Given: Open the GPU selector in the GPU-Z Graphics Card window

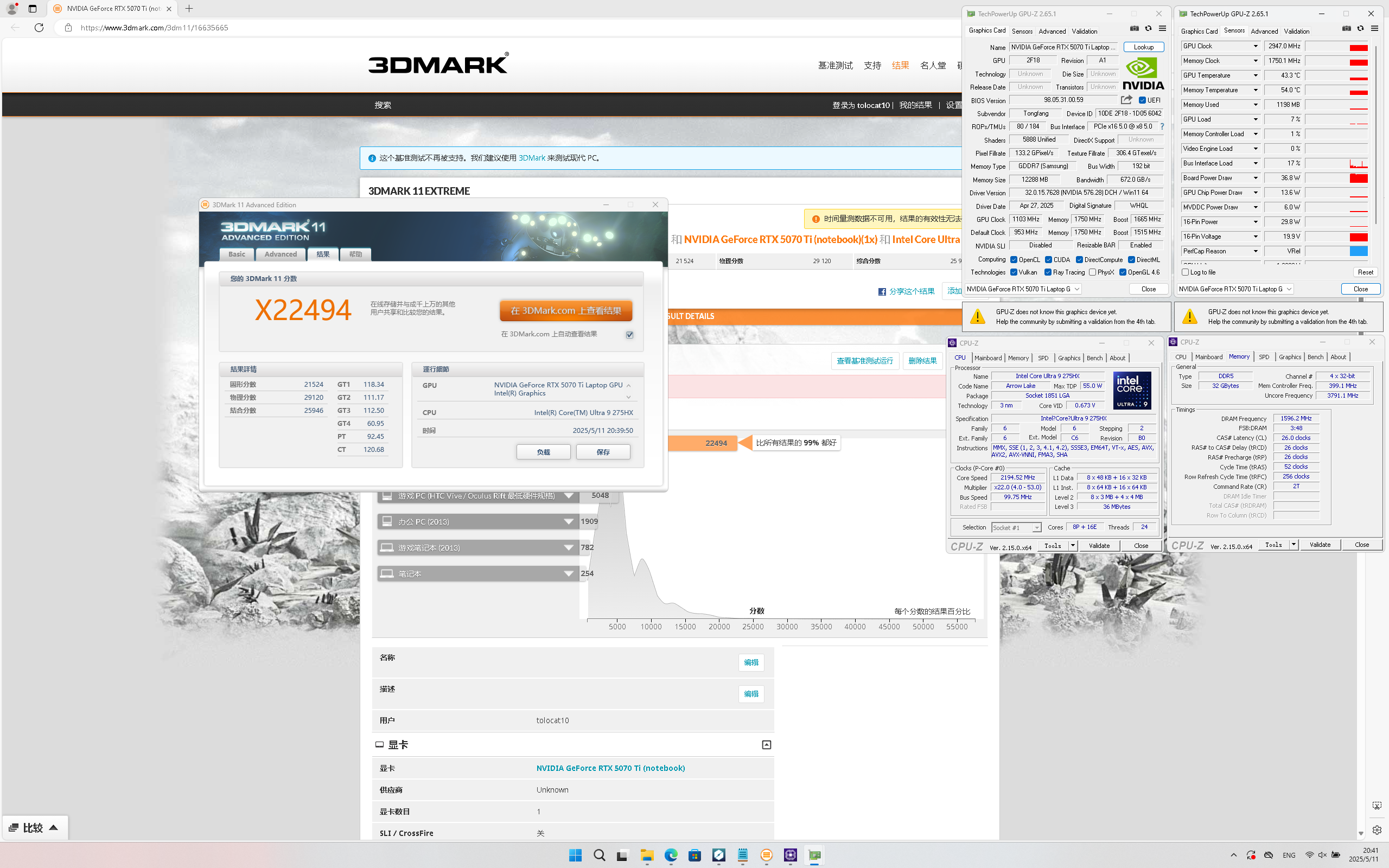Looking at the screenshot, I should point(1023,289).
